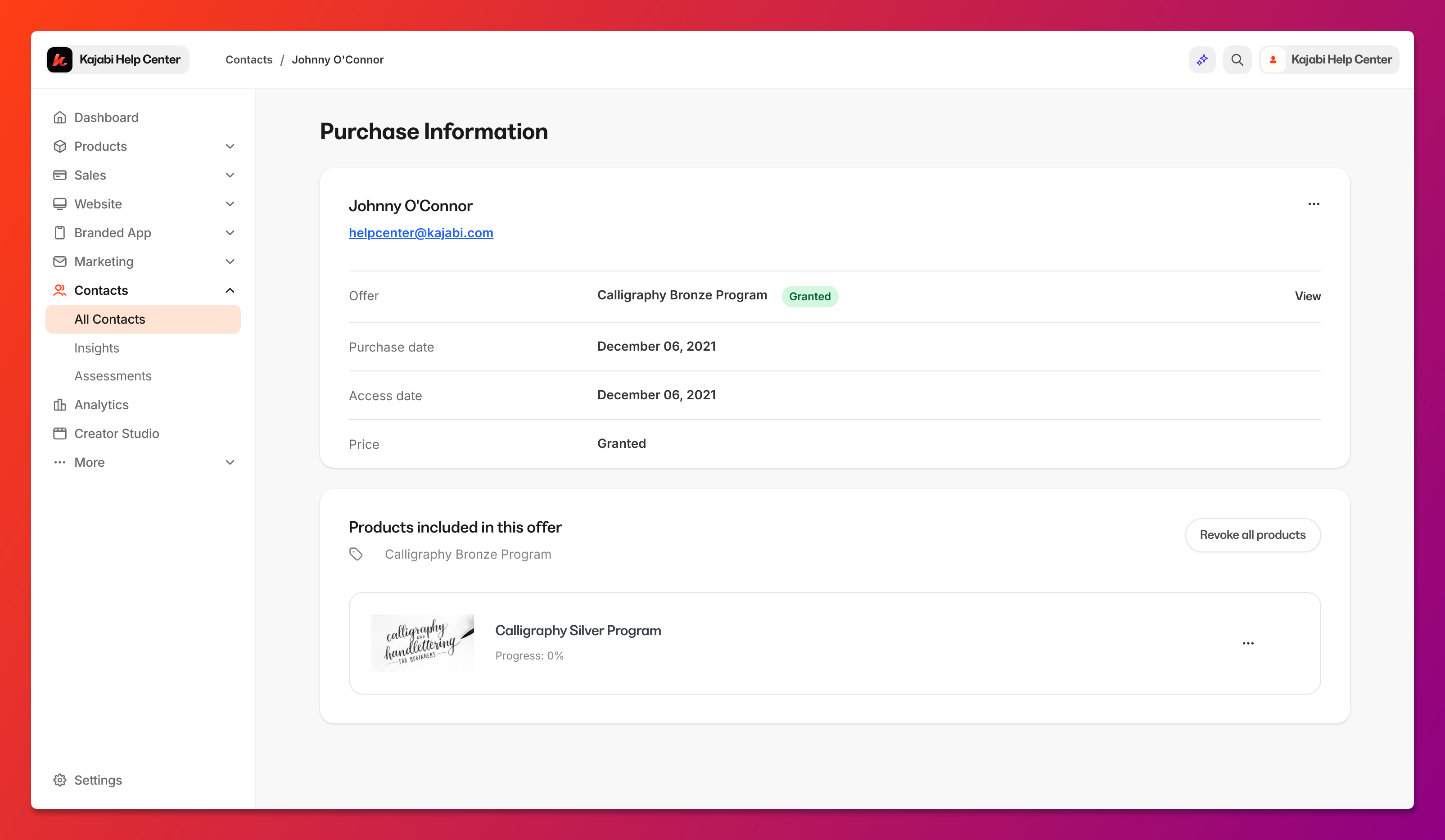Click the Johnny O'Connor breadcrumb
Viewport: 1445px width, 840px height.
click(338, 59)
